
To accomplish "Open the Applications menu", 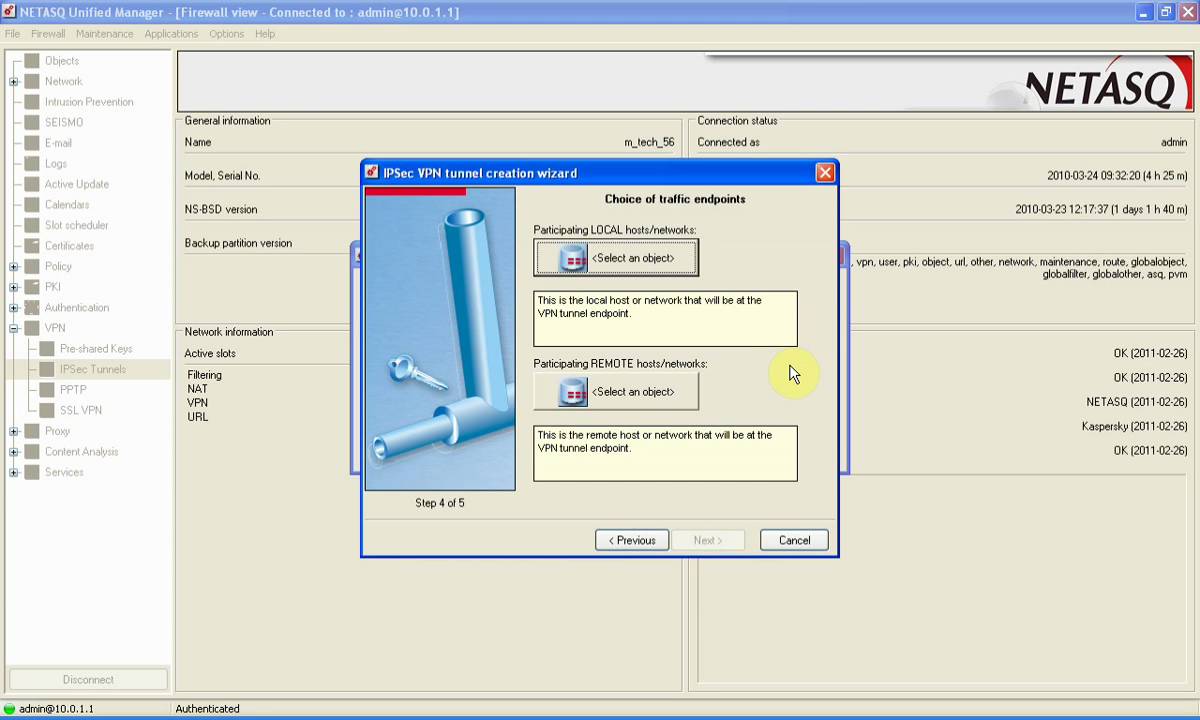I will tap(171, 34).
